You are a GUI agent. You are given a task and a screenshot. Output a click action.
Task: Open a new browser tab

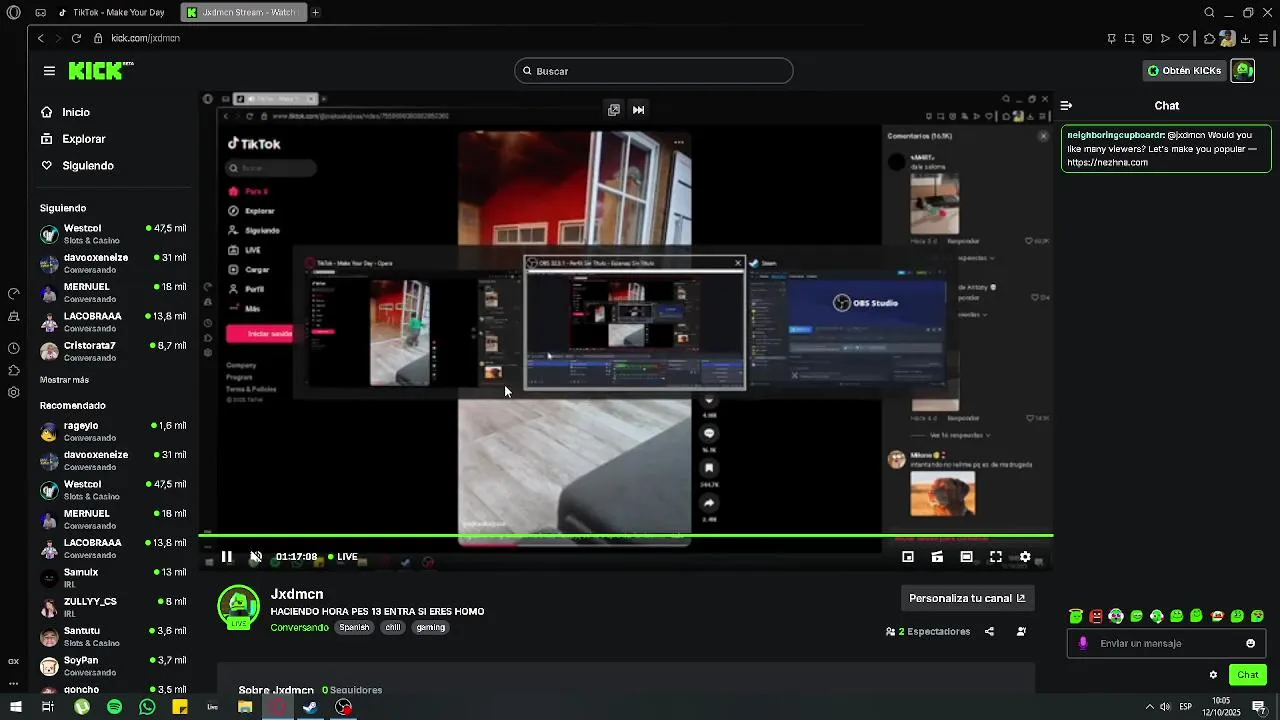point(315,13)
